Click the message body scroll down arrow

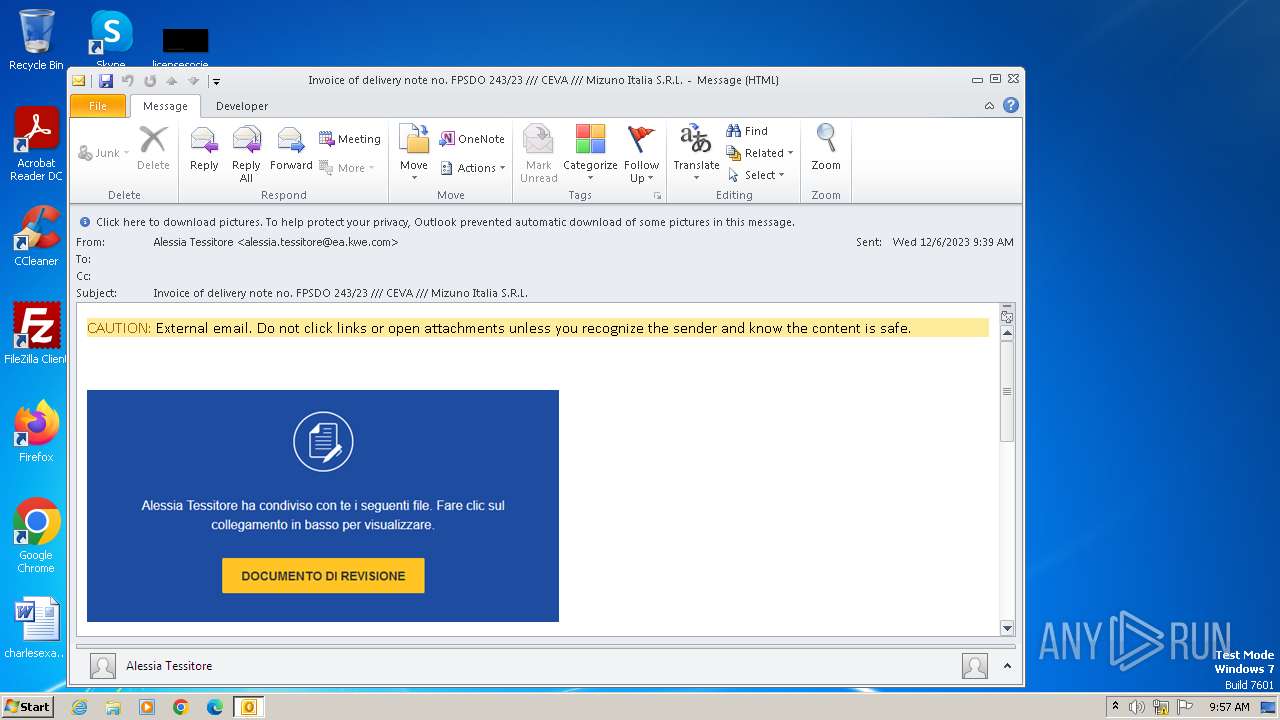pyautogui.click(x=1007, y=628)
